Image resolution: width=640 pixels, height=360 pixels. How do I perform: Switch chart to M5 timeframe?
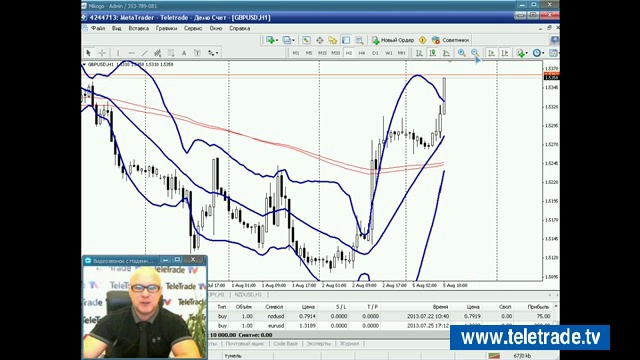coord(309,53)
